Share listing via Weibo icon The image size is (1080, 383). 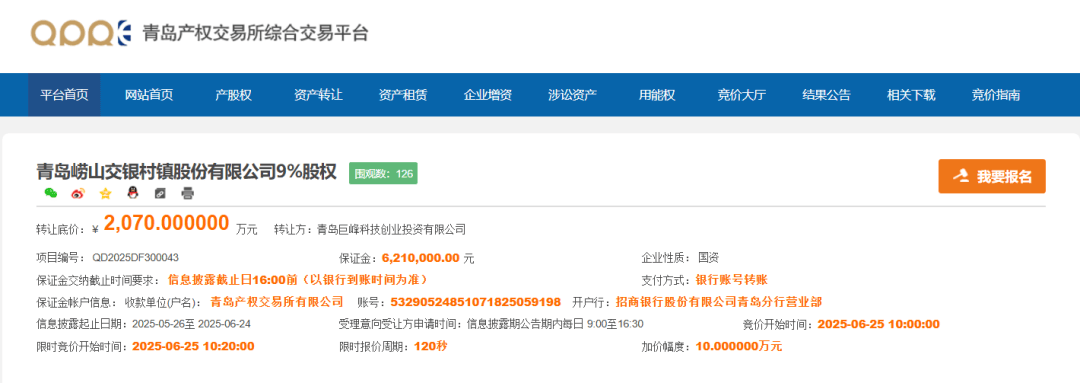point(78,193)
